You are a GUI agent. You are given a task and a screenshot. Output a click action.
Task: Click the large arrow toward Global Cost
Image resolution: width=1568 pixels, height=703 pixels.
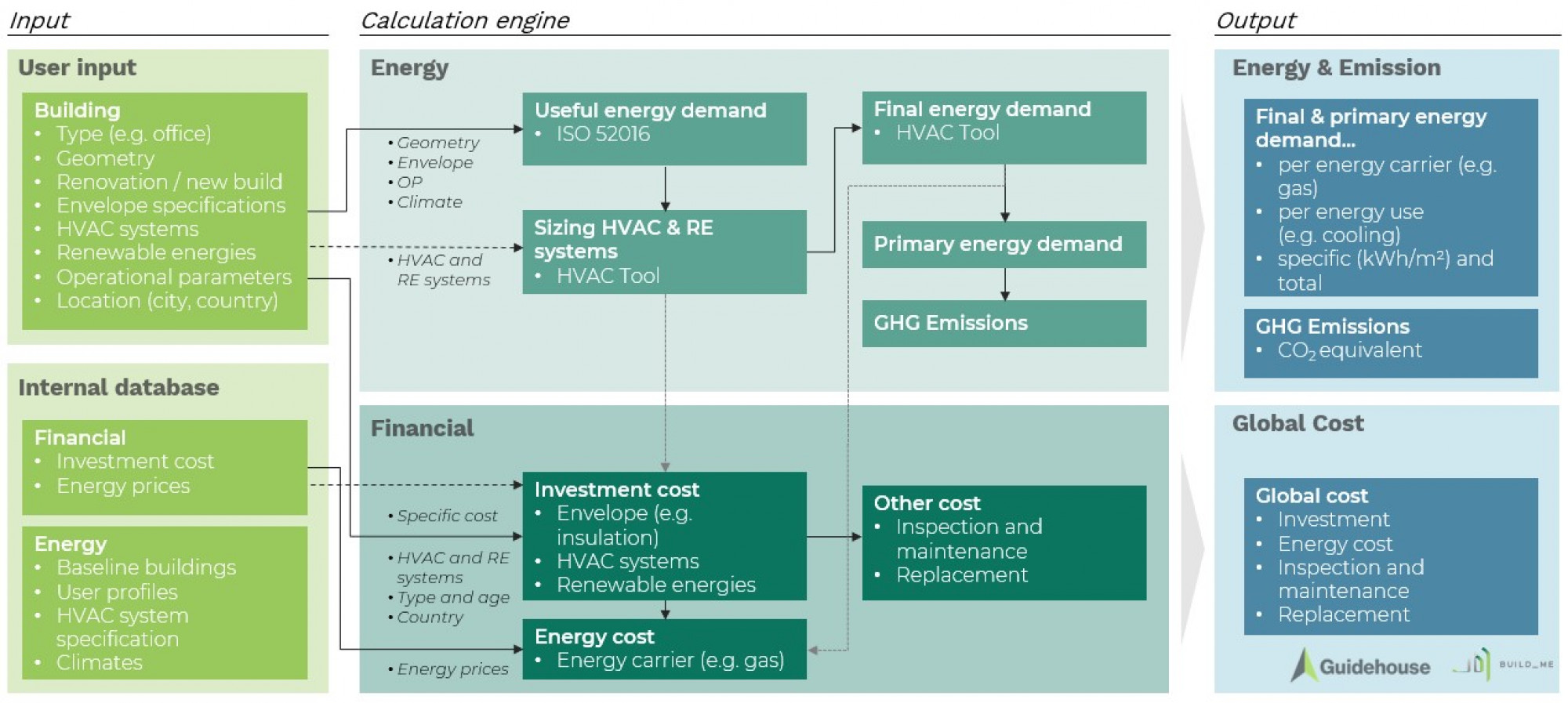tap(1192, 549)
